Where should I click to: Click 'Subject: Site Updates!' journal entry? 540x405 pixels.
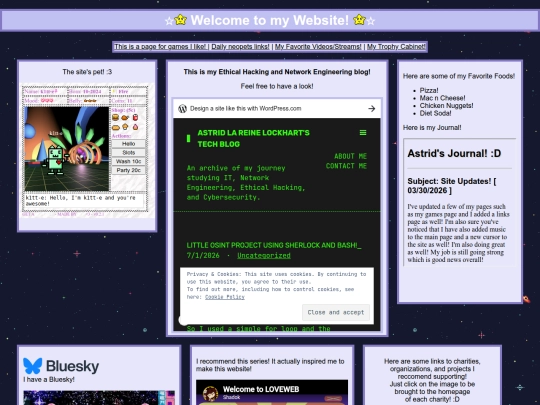[x=451, y=186]
